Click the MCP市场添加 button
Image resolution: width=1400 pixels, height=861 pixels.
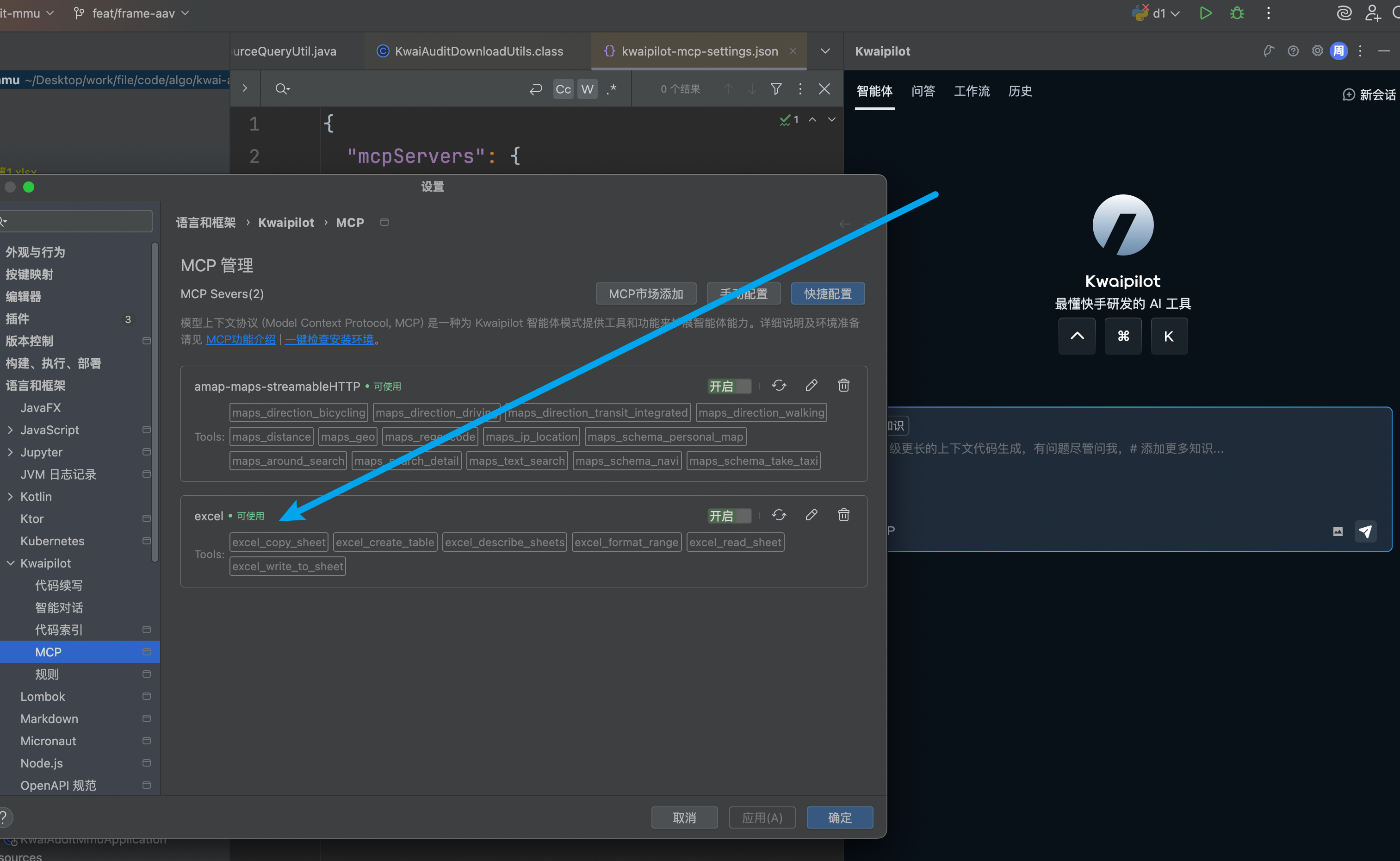tap(645, 294)
